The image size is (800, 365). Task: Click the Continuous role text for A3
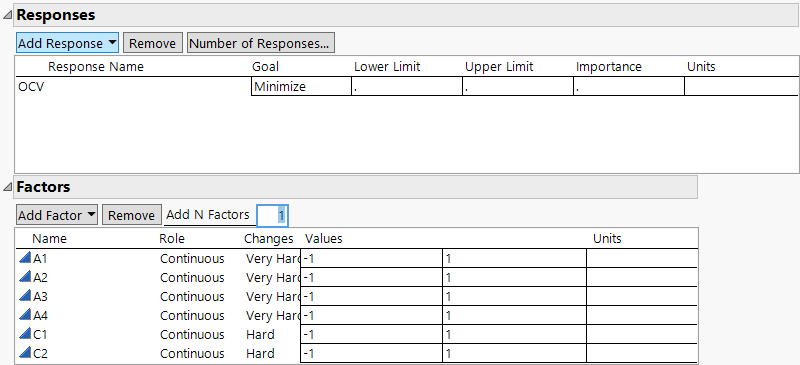192,297
